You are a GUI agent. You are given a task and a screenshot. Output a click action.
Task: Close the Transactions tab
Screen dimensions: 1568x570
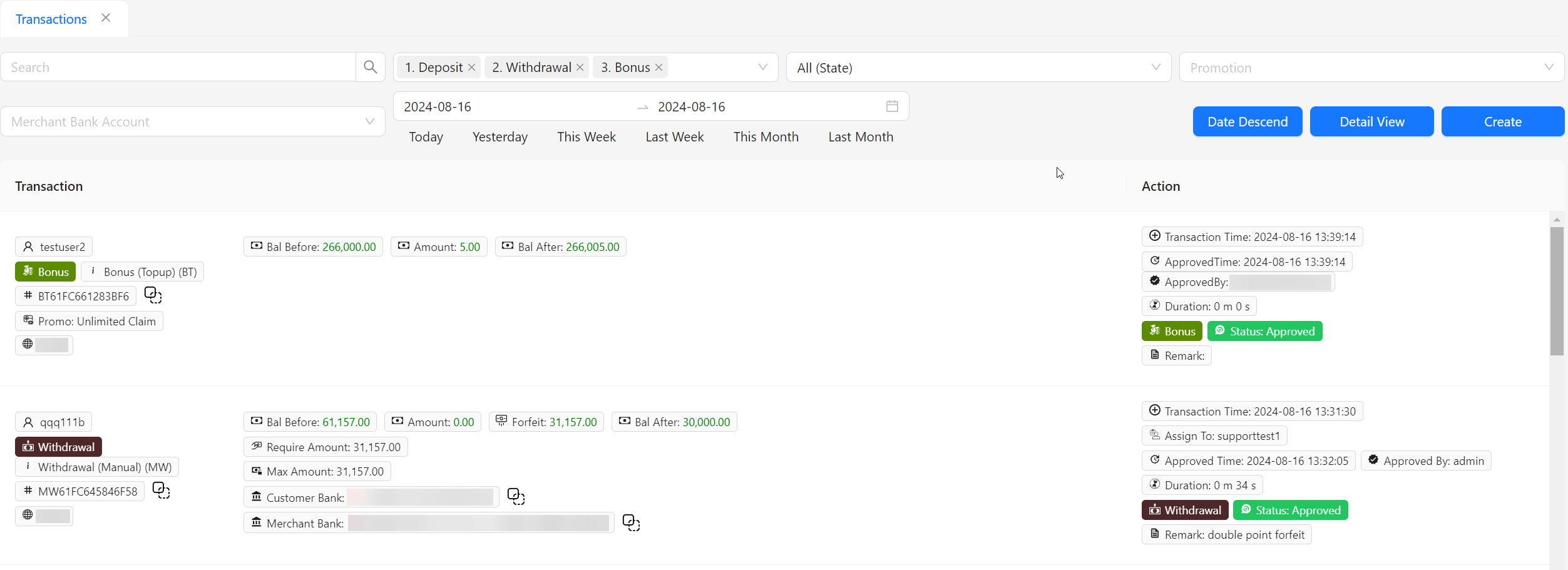(x=105, y=18)
